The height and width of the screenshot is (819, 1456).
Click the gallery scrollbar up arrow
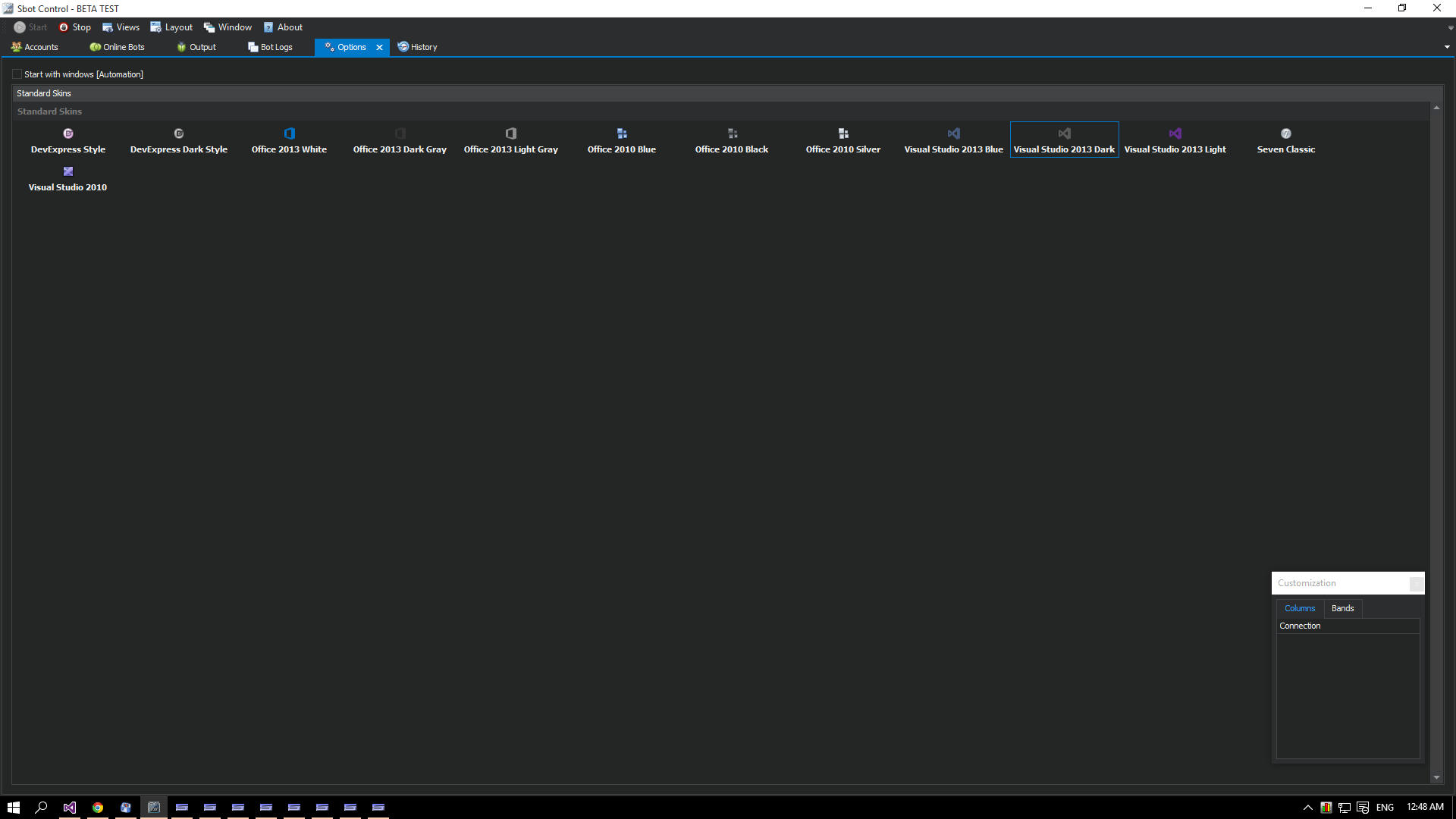pyautogui.click(x=1436, y=108)
